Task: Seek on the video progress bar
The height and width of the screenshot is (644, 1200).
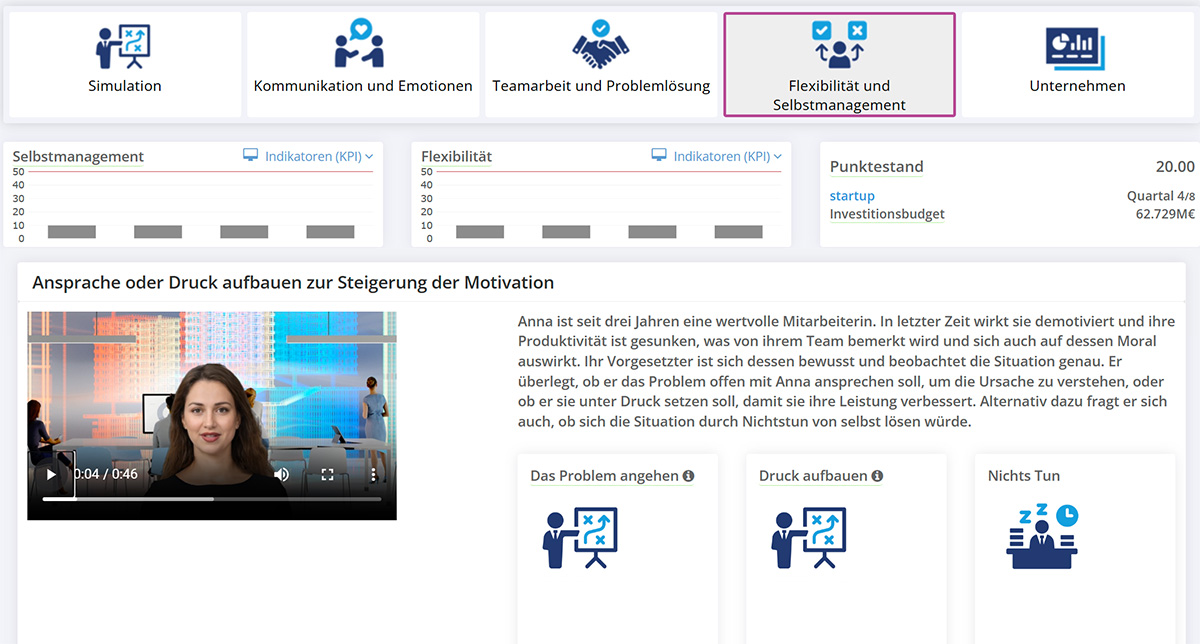Action: [212, 499]
